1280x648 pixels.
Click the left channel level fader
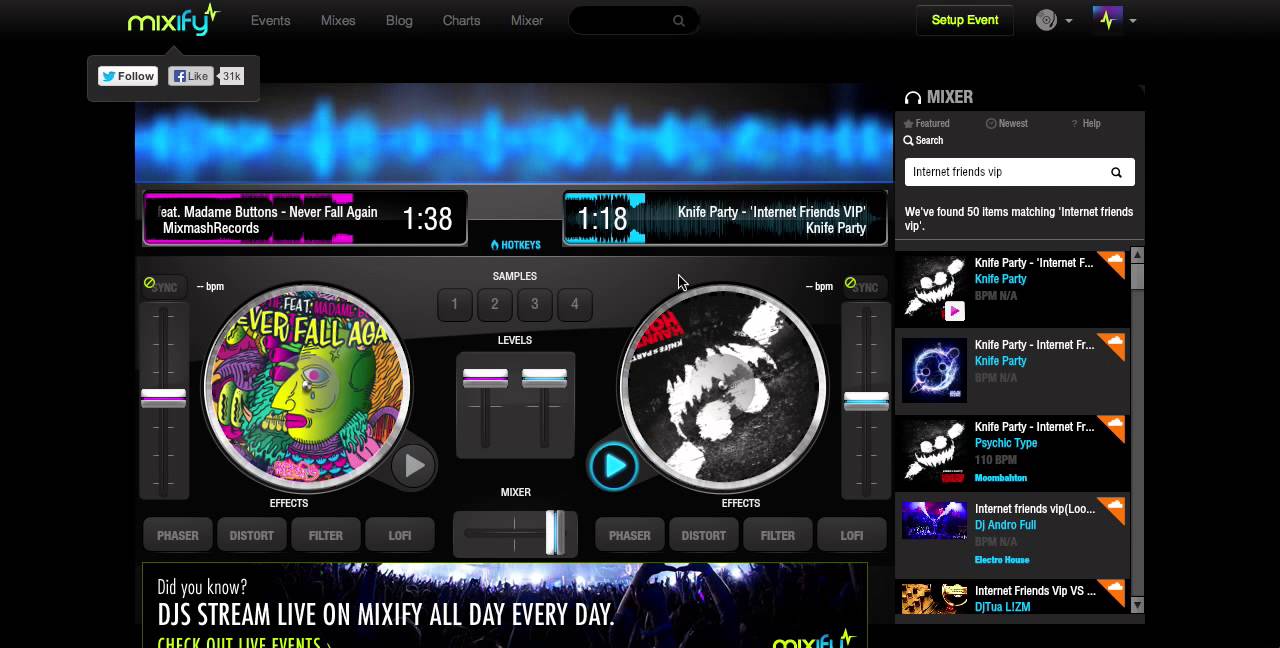pyautogui.click(x=485, y=379)
